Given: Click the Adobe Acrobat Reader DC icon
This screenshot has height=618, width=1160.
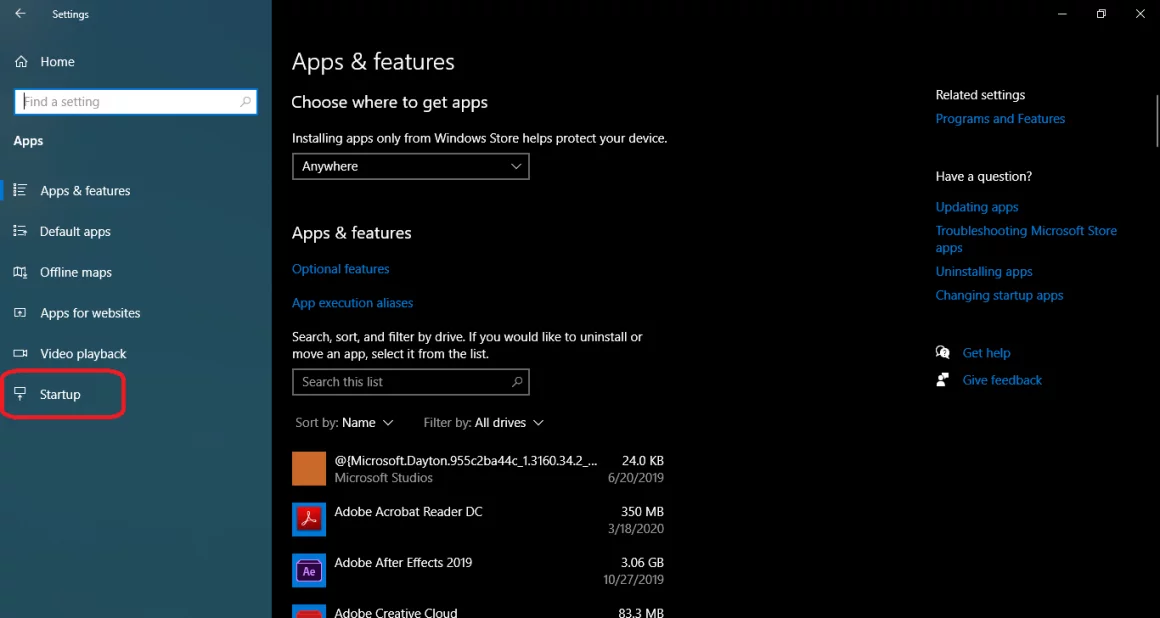Looking at the screenshot, I should tap(308, 520).
